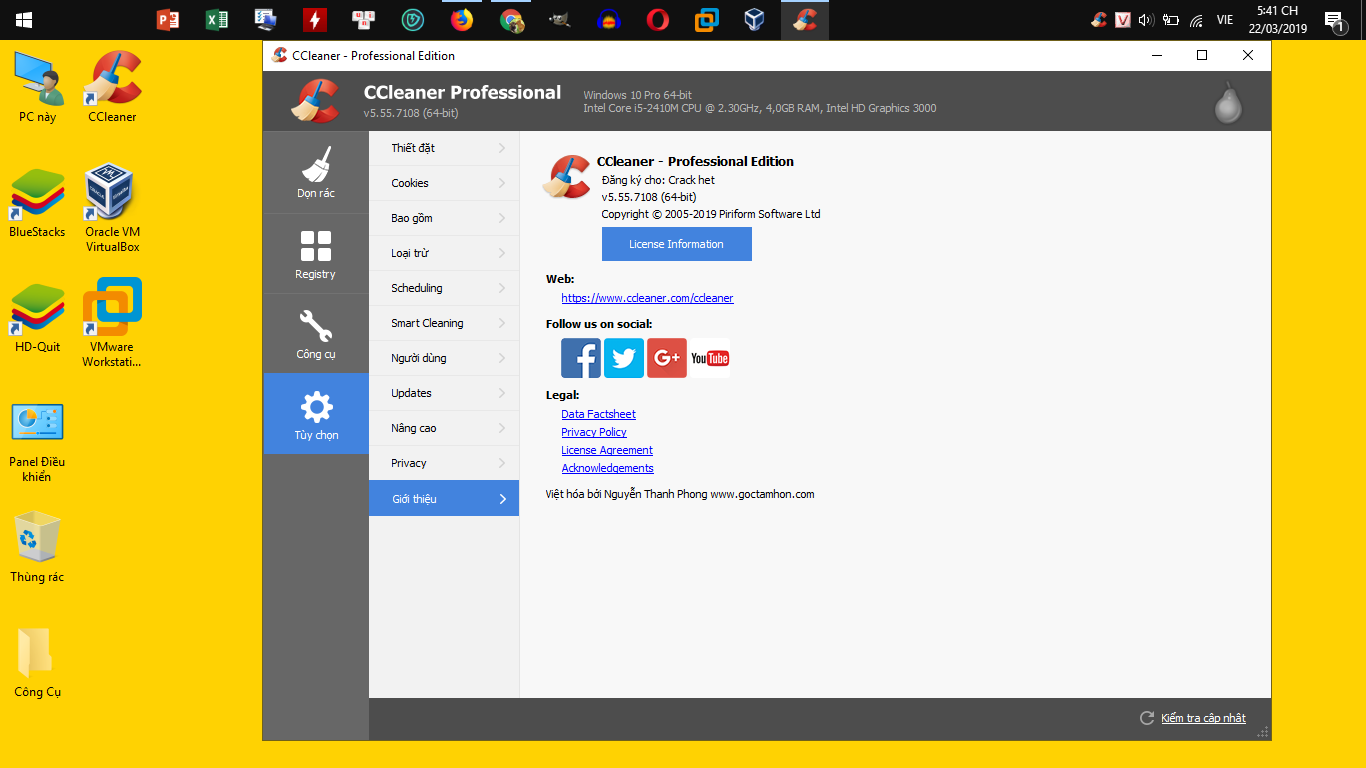Open Opera from the taskbar
Image resolution: width=1366 pixels, height=768 pixels.
(x=658, y=20)
